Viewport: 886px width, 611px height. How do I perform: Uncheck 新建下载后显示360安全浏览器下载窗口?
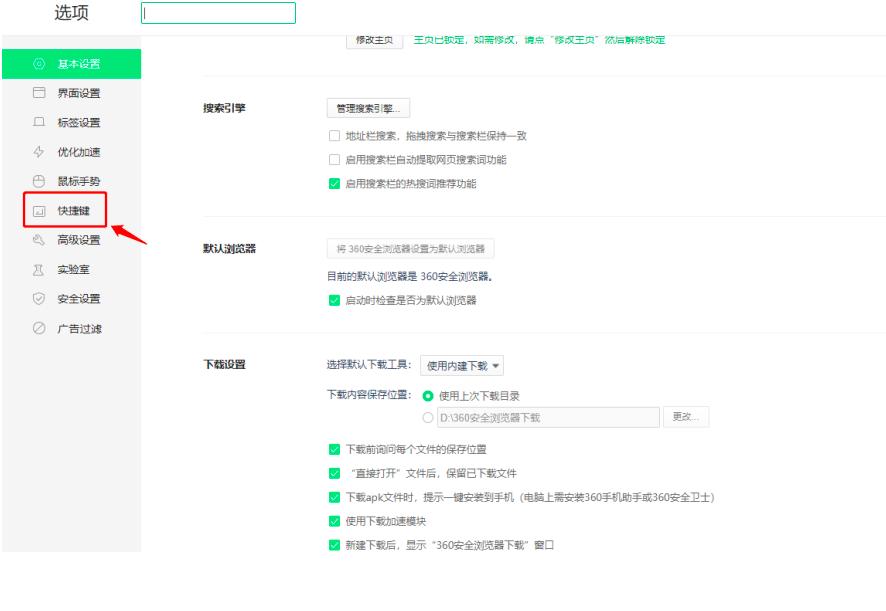click(x=334, y=545)
